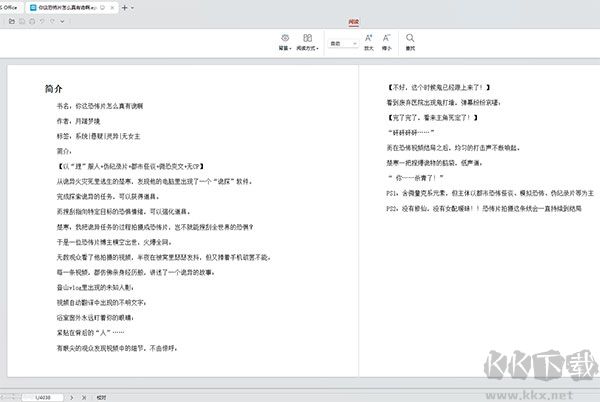
Task: Click the line starting with 标签
Action: click(98, 136)
